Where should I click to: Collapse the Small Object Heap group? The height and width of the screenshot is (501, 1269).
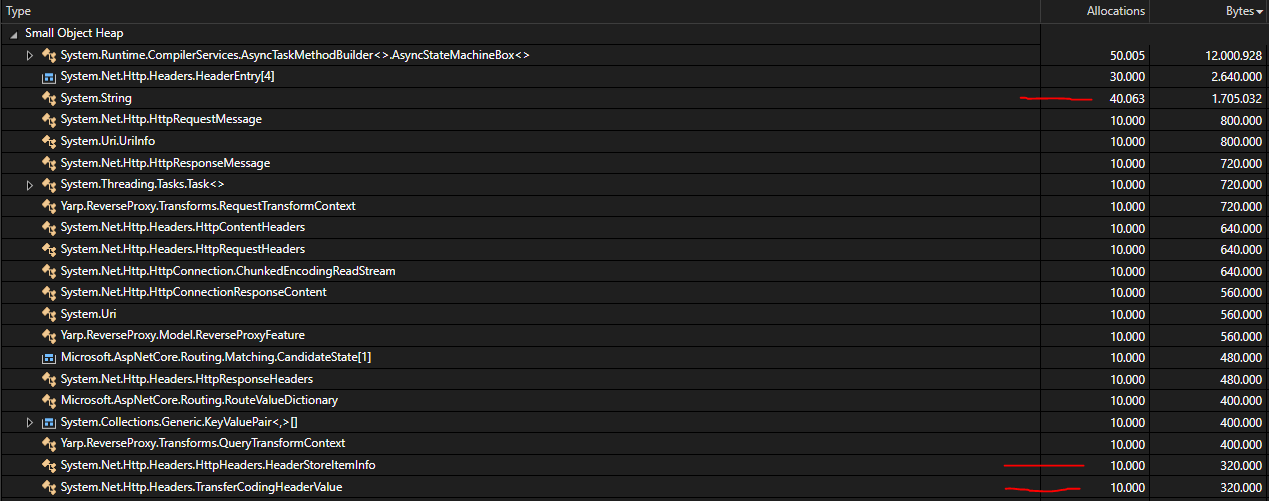[x=14, y=34]
